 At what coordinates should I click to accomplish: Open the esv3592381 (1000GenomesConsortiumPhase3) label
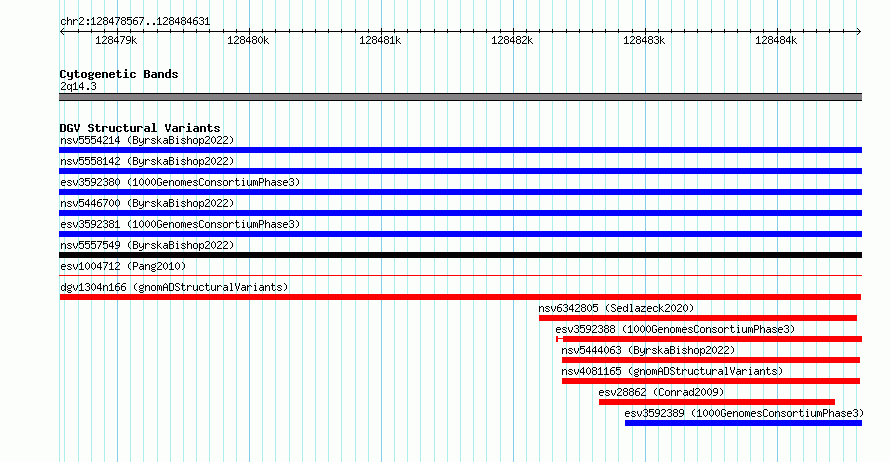(180, 224)
